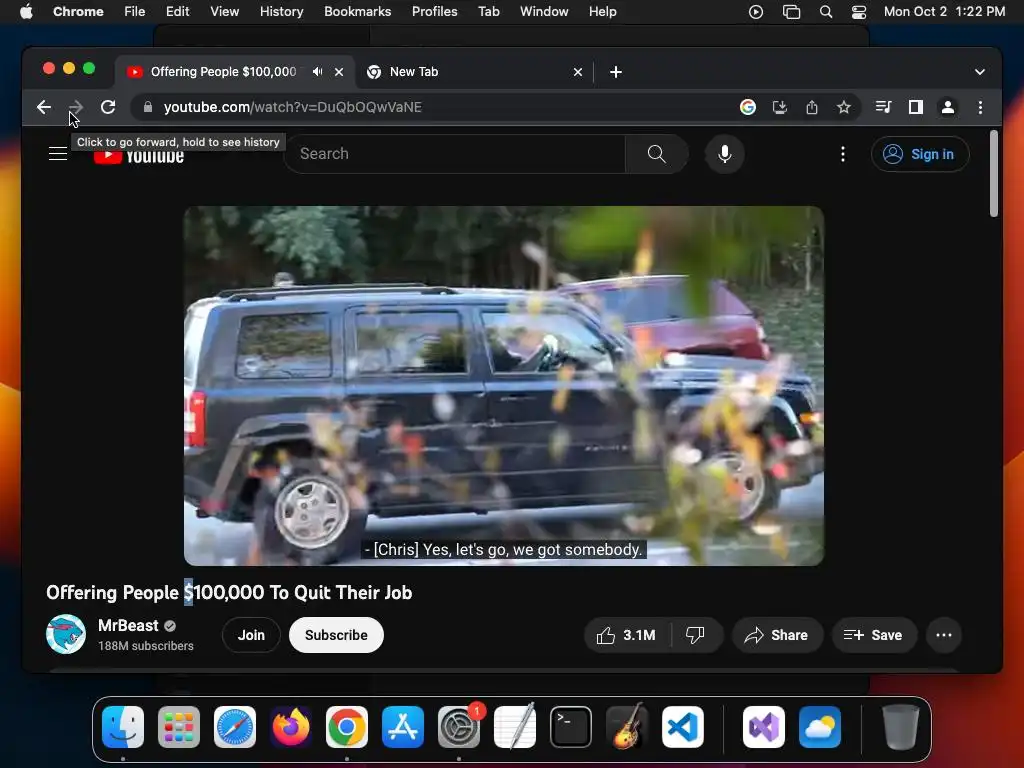The height and width of the screenshot is (768, 1024).
Task: Click the YouTube logo
Action: click(x=139, y=155)
